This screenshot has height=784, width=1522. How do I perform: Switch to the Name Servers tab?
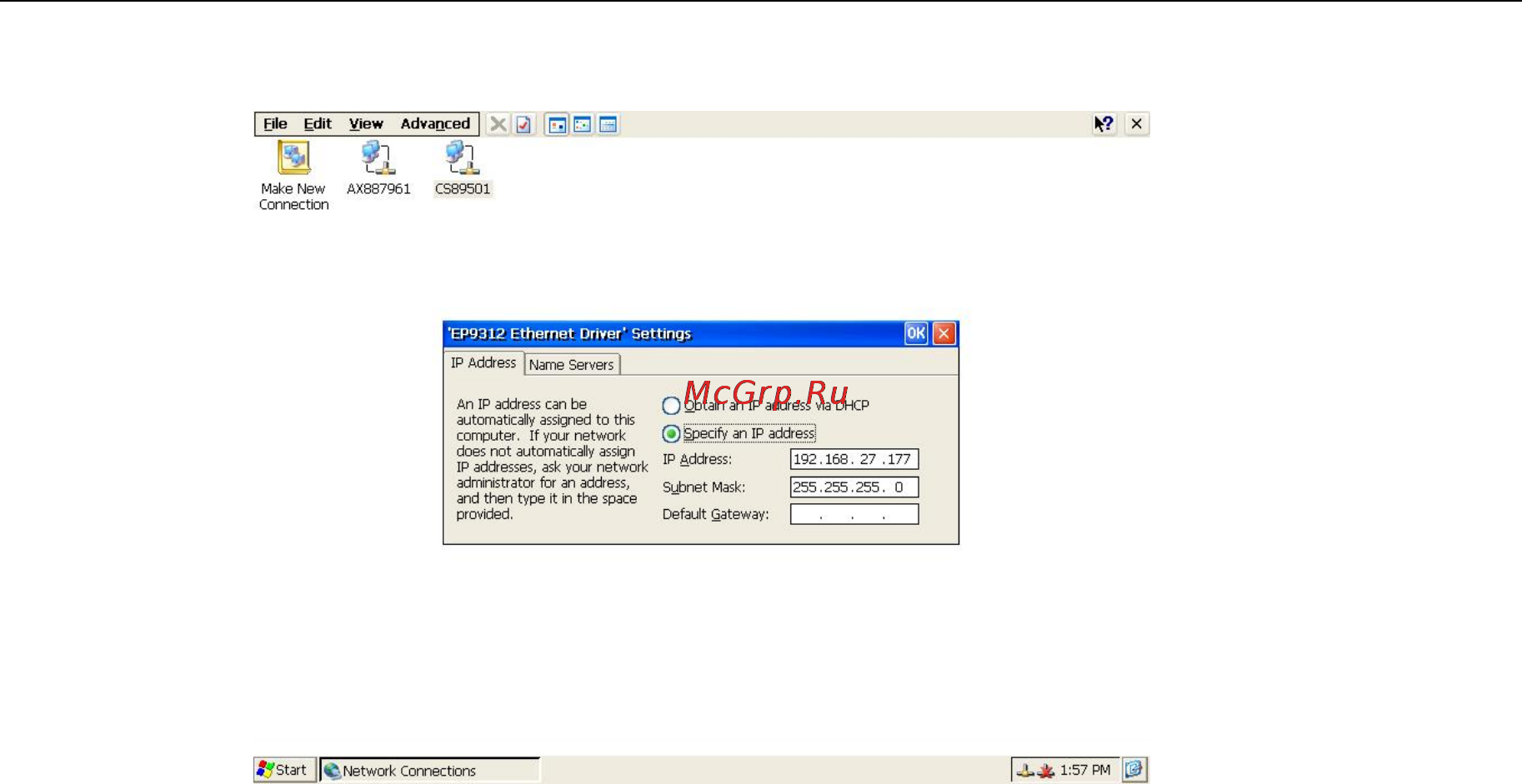pos(572,365)
